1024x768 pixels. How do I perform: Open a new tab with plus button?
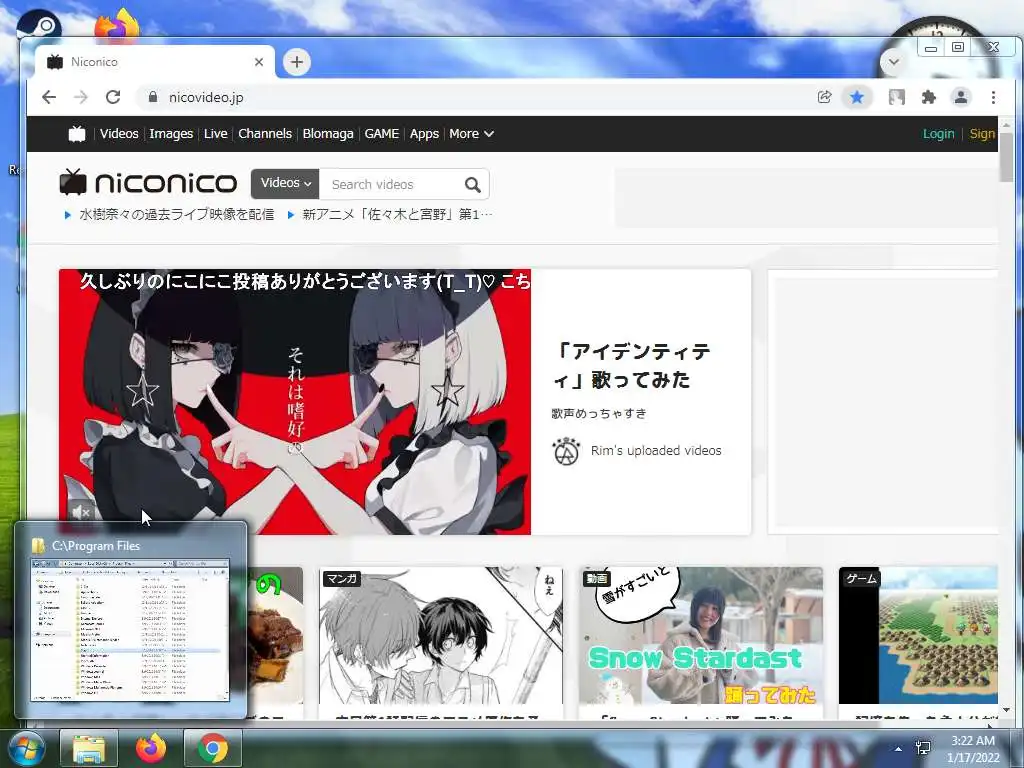[x=296, y=62]
